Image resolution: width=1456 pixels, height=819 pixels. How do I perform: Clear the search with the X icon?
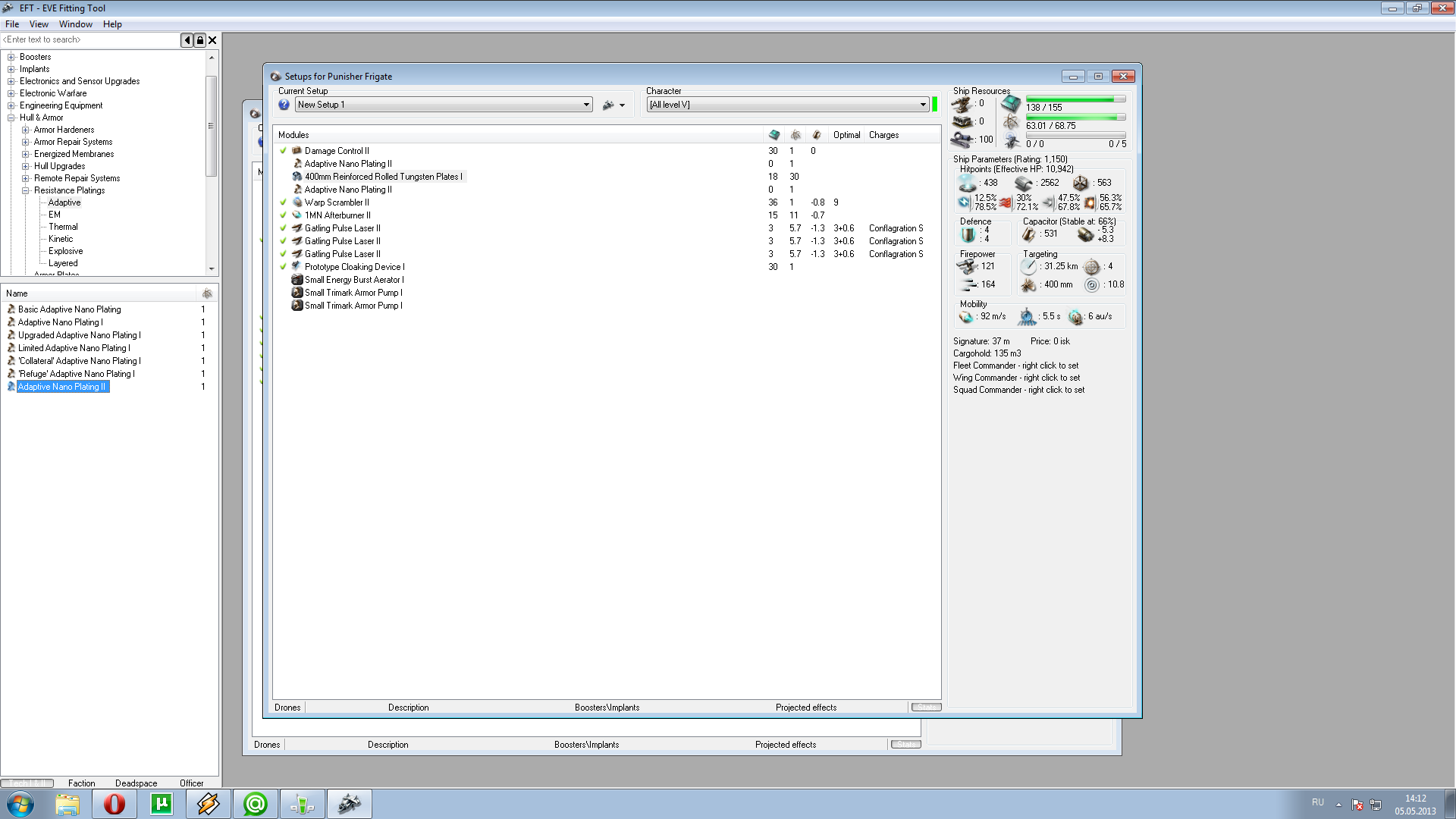(x=212, y=40)
